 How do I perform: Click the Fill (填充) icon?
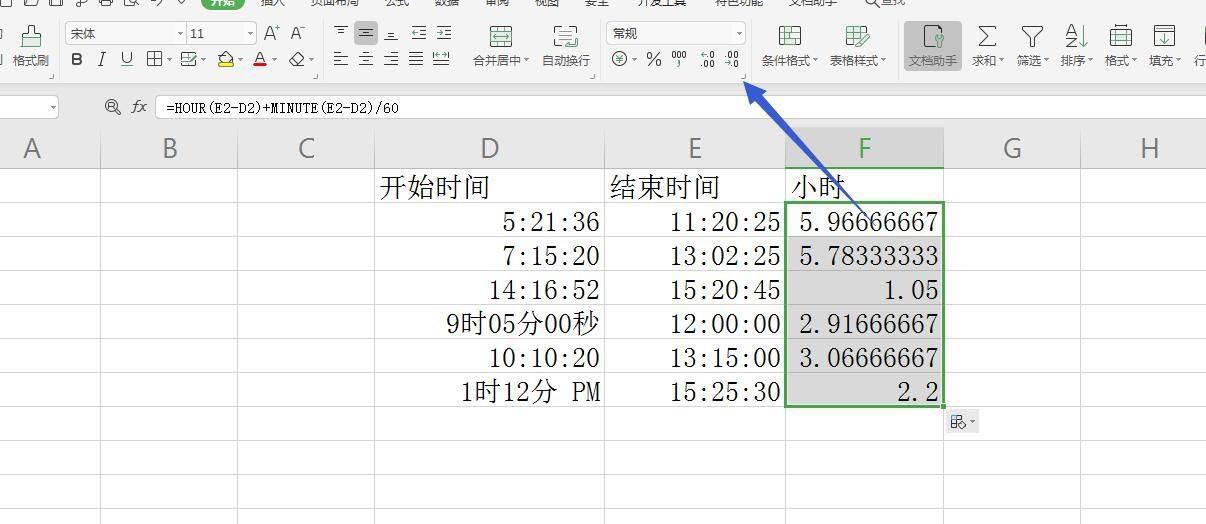point(1164,37)
